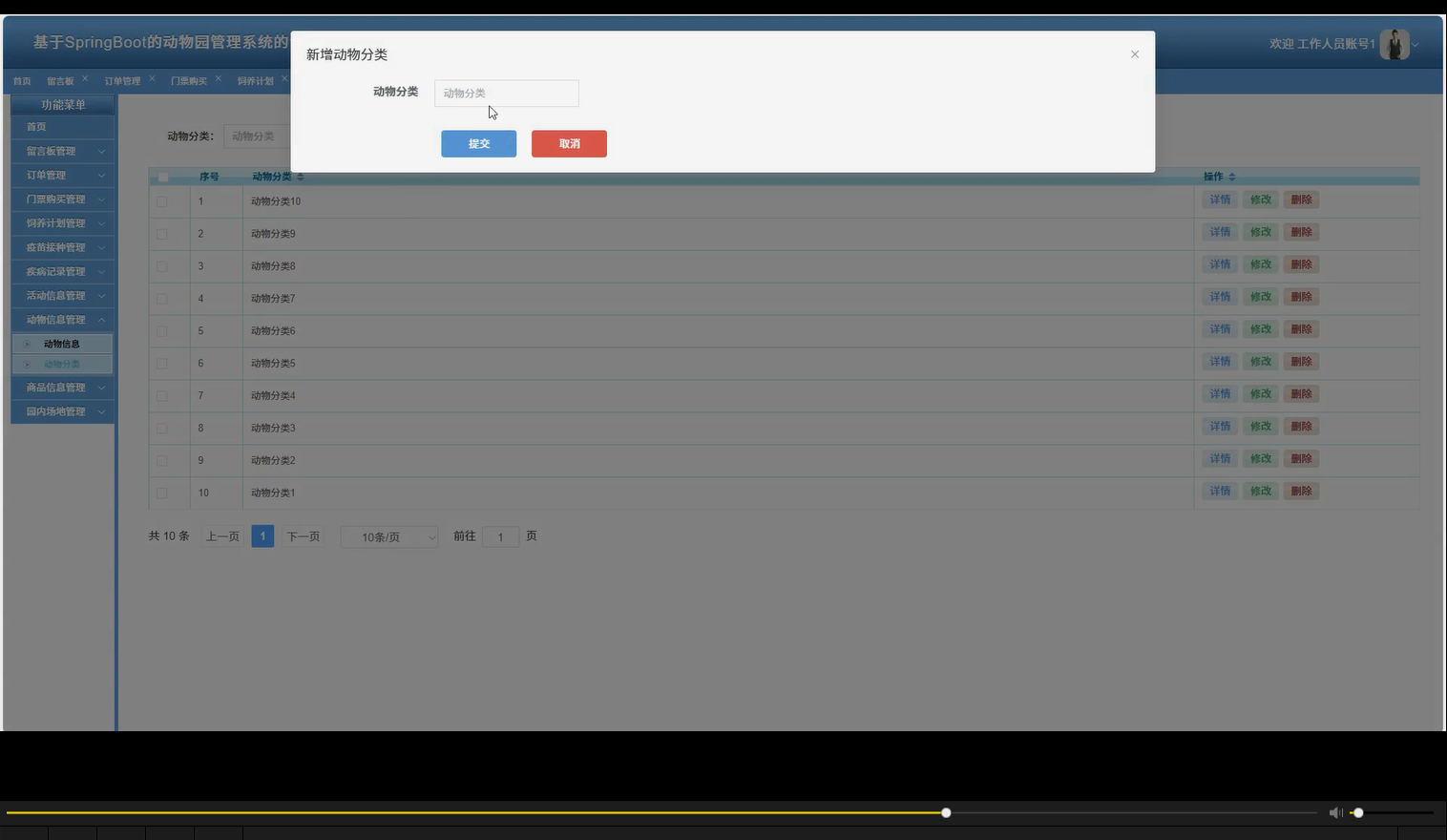Switch to the 首页 tab
This screenshot has width=1447, height=840.
click(x=22, y=81)
